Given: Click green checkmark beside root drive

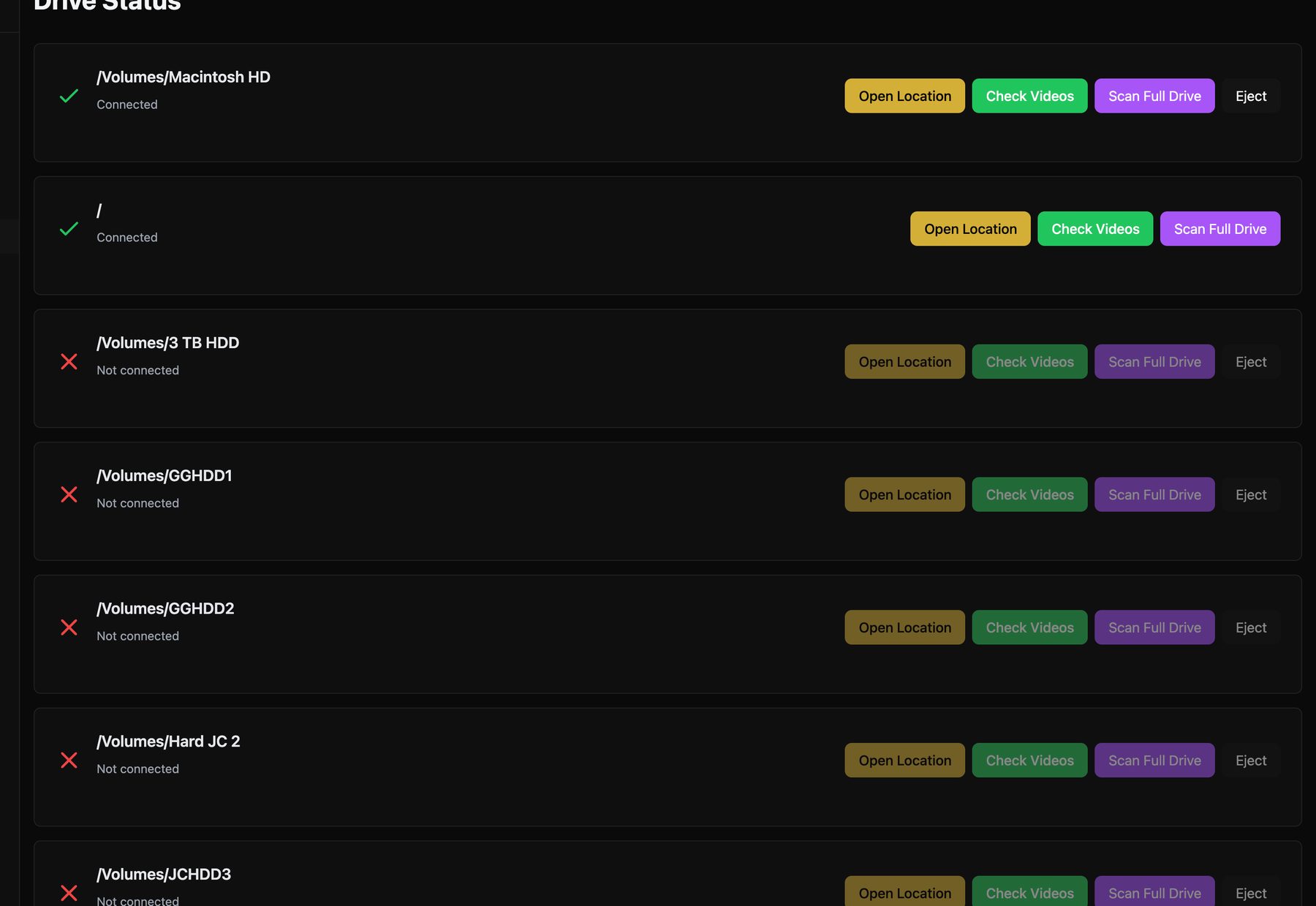Looking at the screenshot, I should [69, 229].
